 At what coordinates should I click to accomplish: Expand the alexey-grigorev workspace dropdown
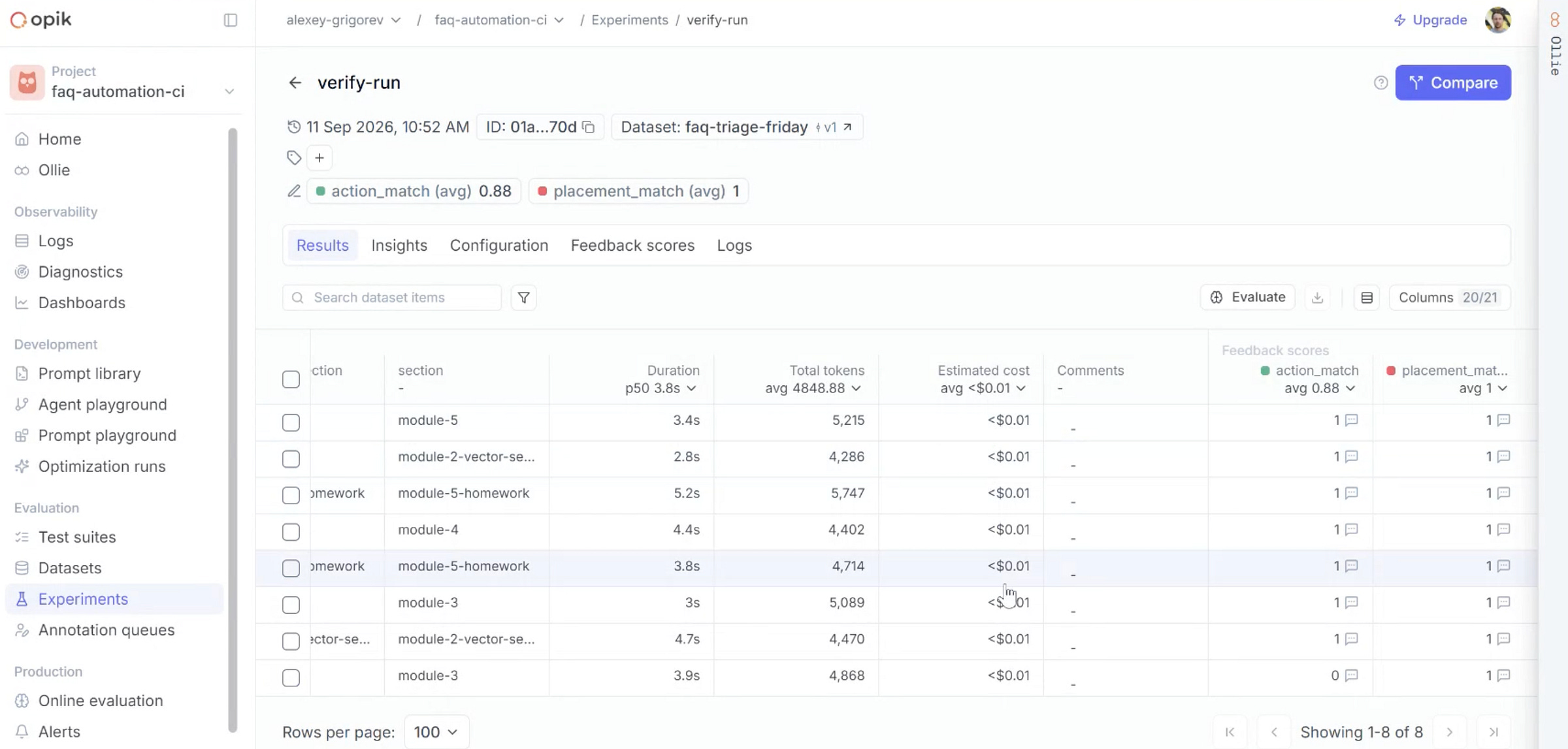coord(344,20)
